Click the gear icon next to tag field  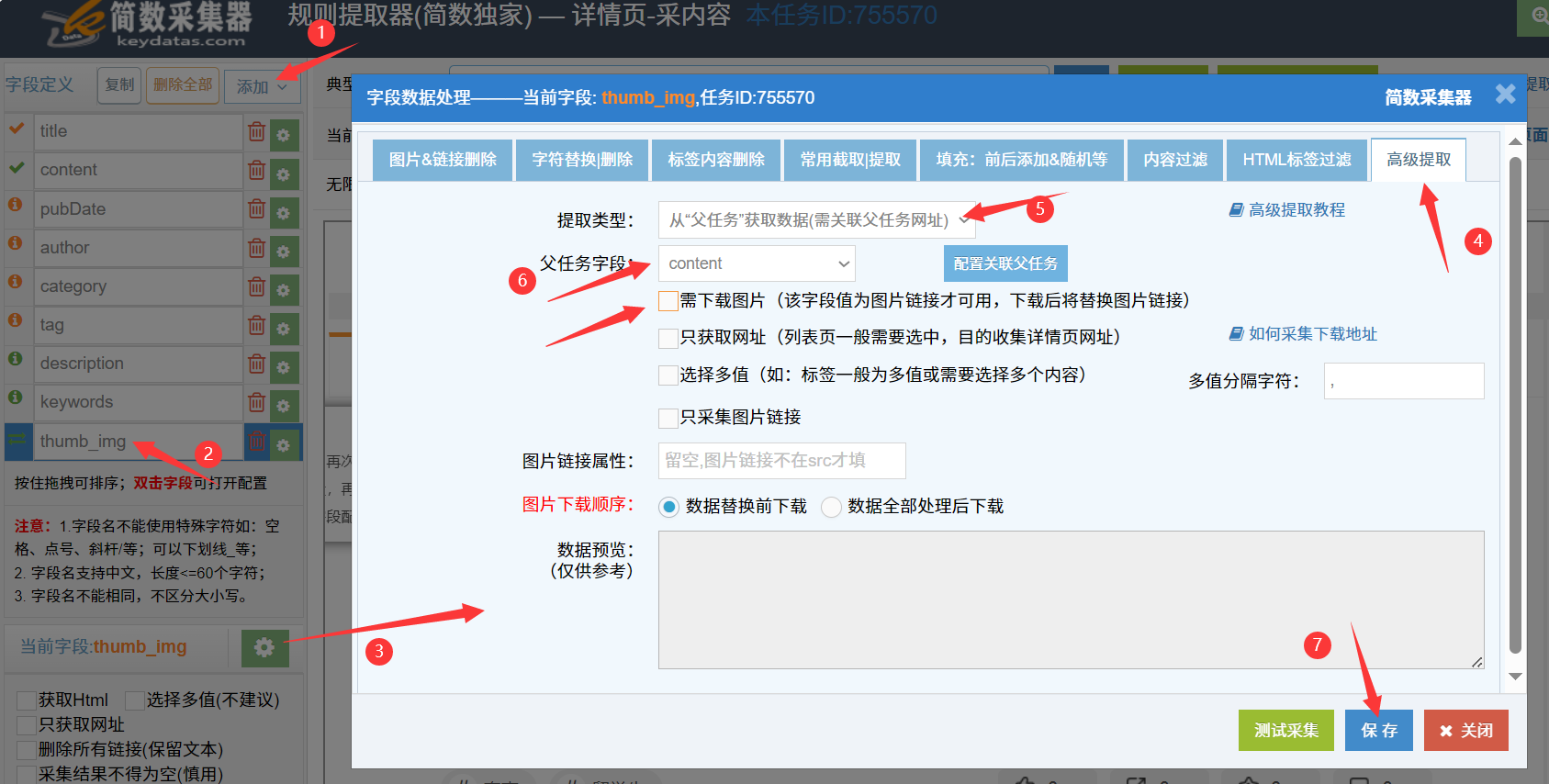click(284, 327)
